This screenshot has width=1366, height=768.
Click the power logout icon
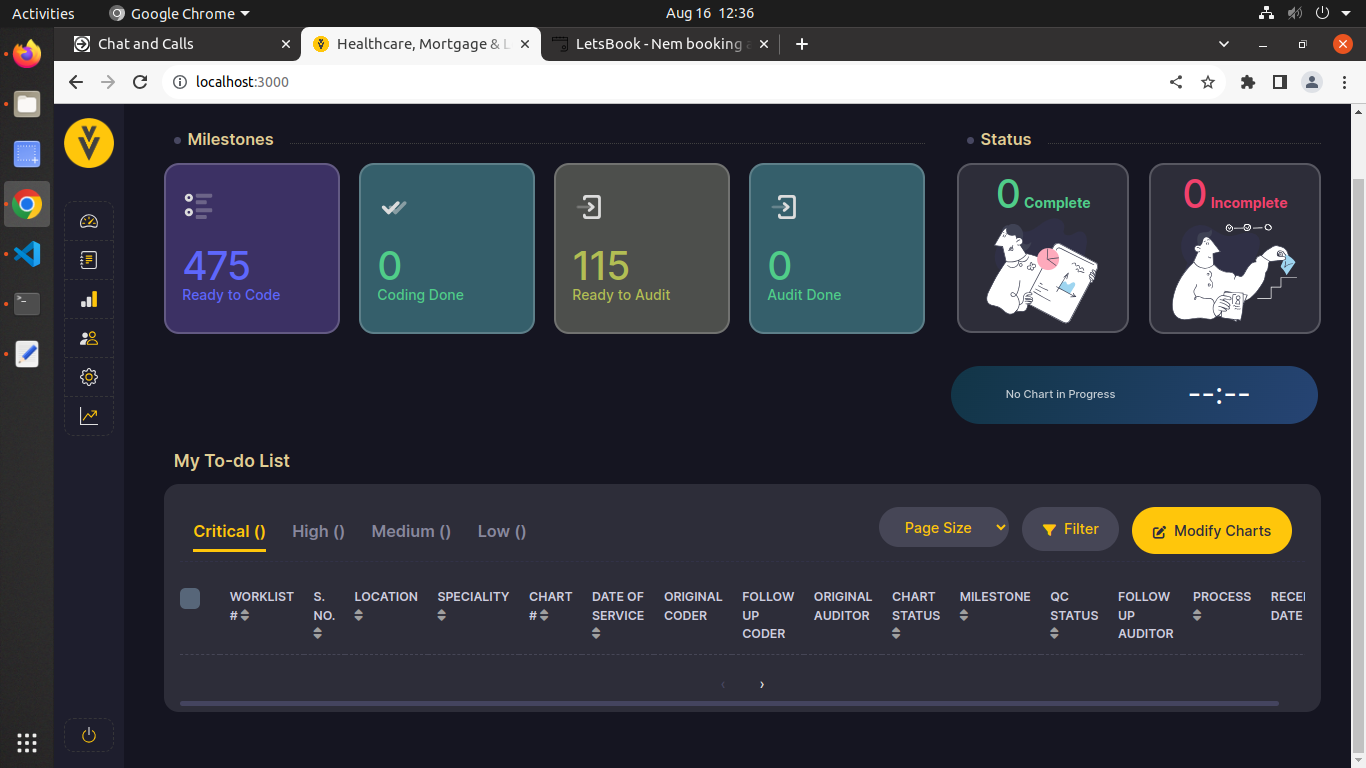(89, 735)
